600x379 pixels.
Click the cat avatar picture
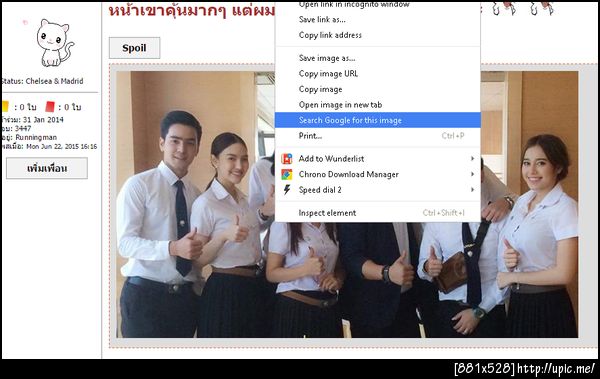coord(55,43)
